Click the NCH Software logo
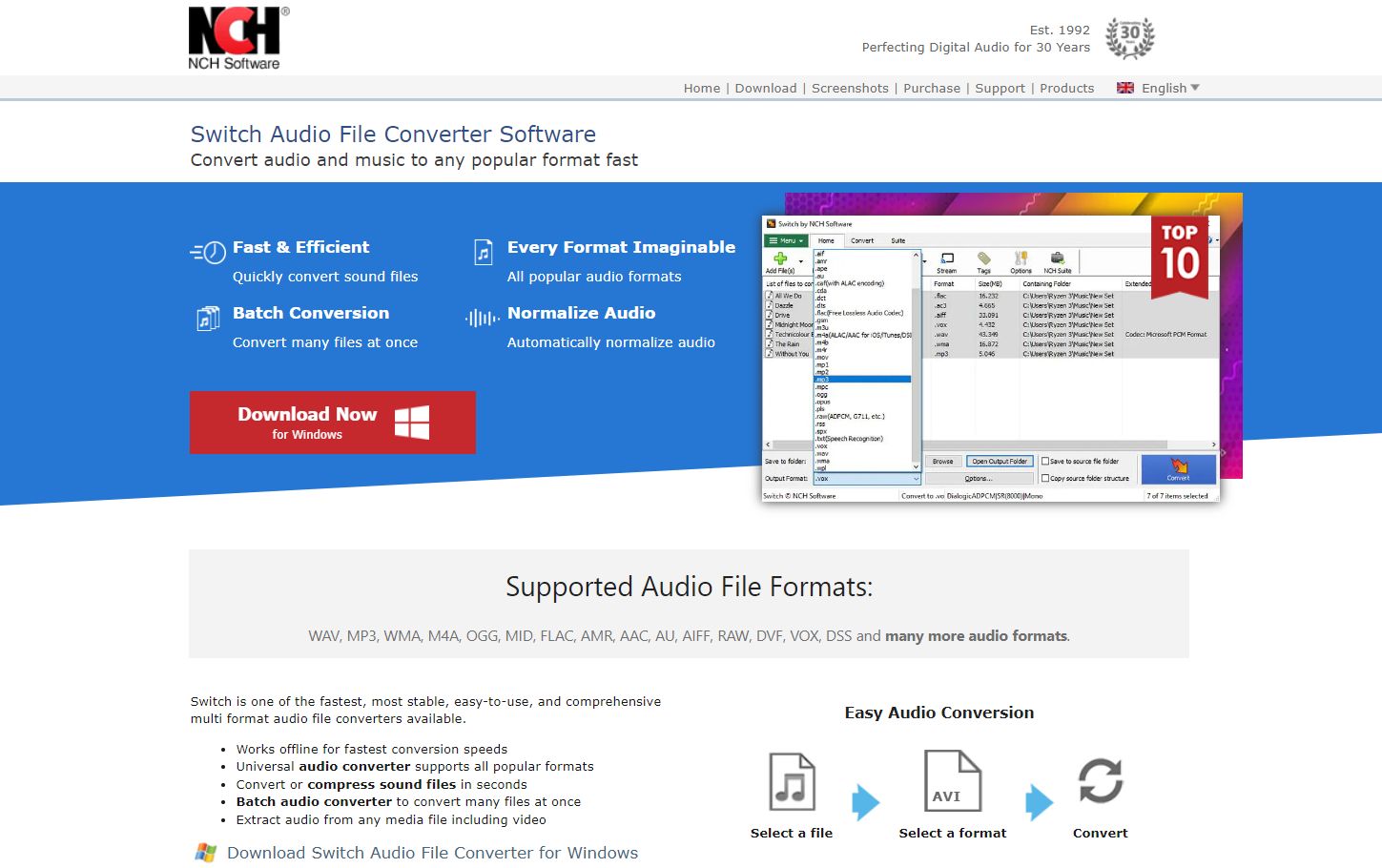 [x=238, y=37]
